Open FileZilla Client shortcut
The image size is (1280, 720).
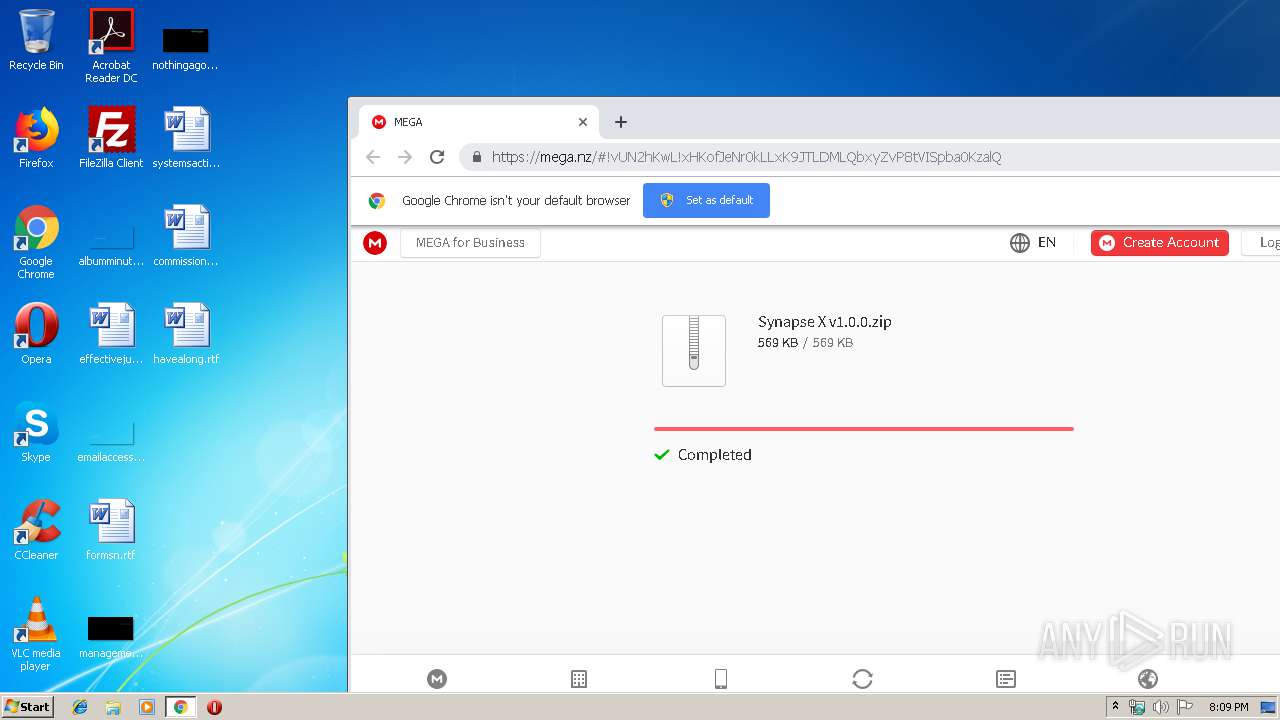pos(111,138)
